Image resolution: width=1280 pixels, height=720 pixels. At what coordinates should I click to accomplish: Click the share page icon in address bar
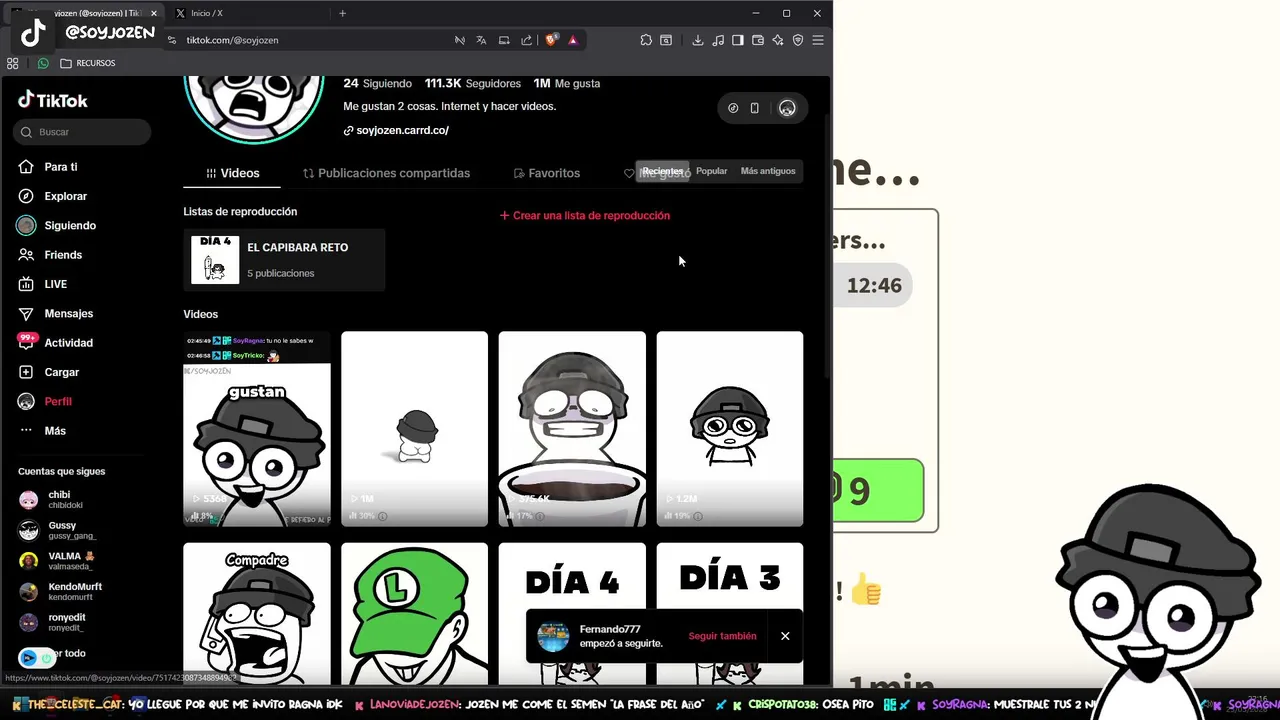point(526,40)
